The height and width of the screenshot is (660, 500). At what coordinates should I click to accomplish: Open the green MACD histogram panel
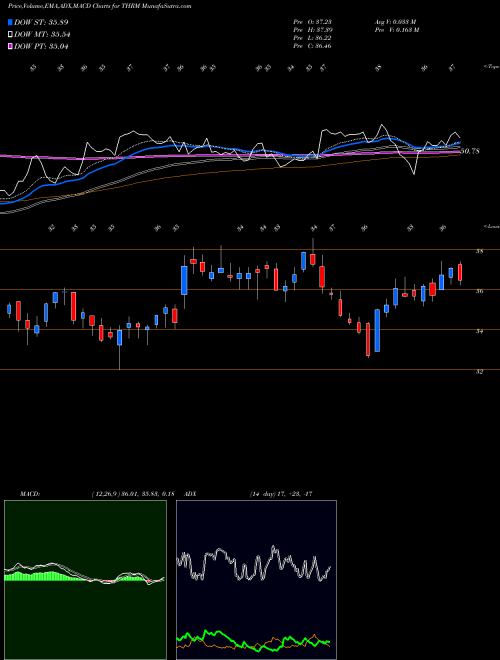pyautogui.click(x=85, y=580)
